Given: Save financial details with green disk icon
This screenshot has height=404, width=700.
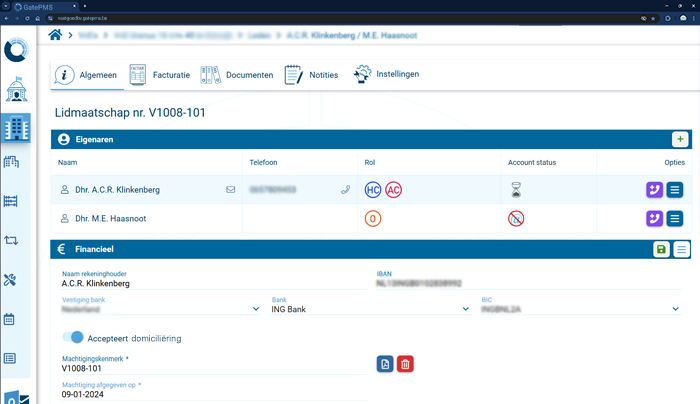Looking at the screenshot, I should (661, 250).
